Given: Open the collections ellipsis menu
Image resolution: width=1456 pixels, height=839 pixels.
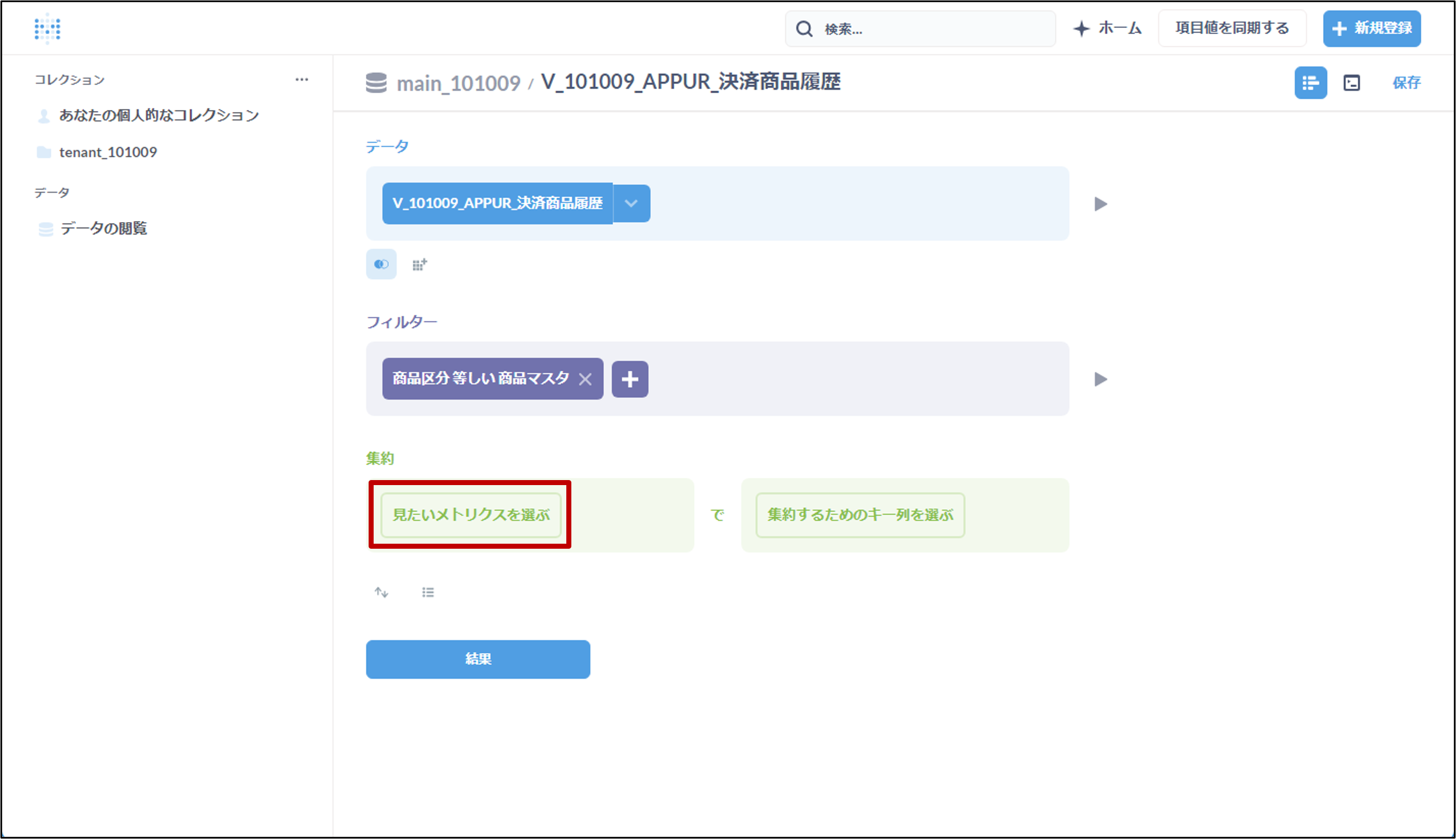Looking at the screenshot, I should pyautogui.click(x=302, y=79).
